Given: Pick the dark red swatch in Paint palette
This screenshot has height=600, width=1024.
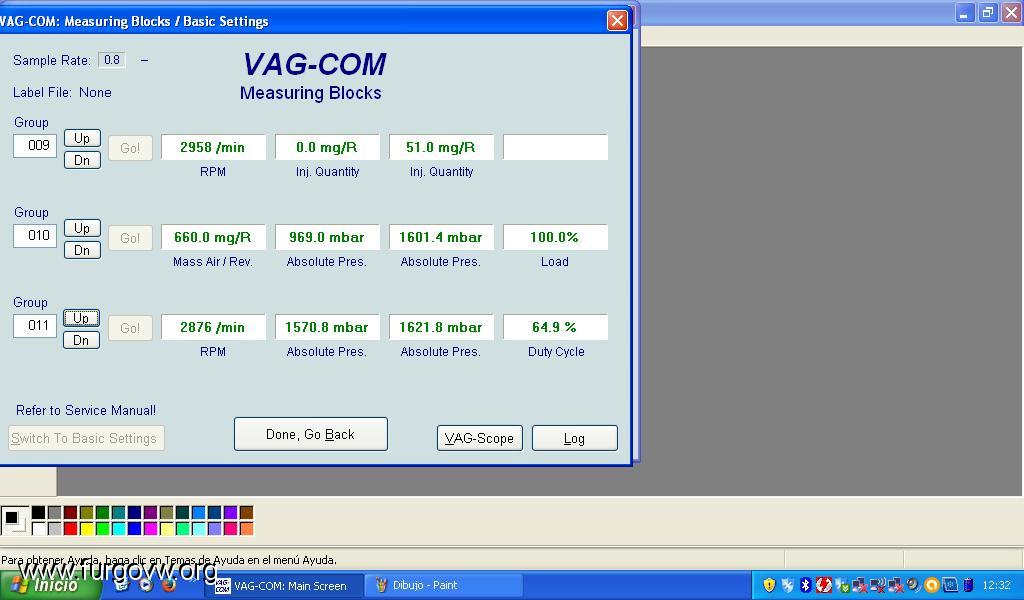Looking at the screenshot, I should (71, 513).
